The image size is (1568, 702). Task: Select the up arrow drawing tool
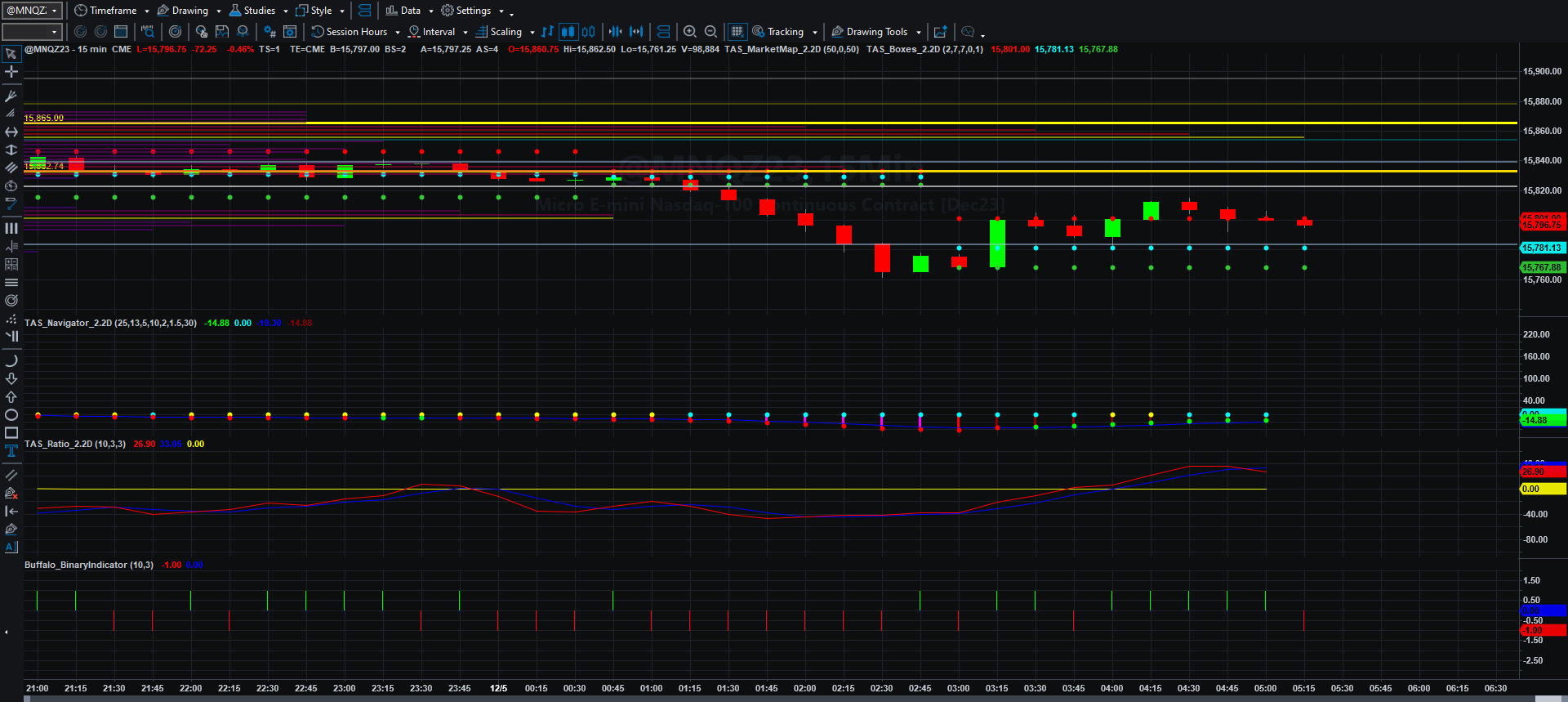coord(11,397)
